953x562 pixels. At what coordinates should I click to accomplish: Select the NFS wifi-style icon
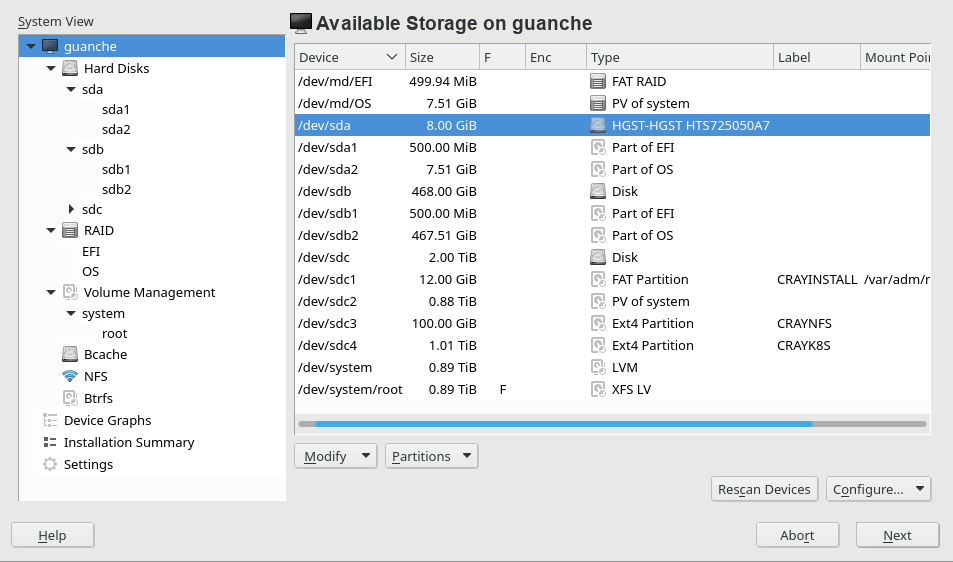click(x=70, y=377)
